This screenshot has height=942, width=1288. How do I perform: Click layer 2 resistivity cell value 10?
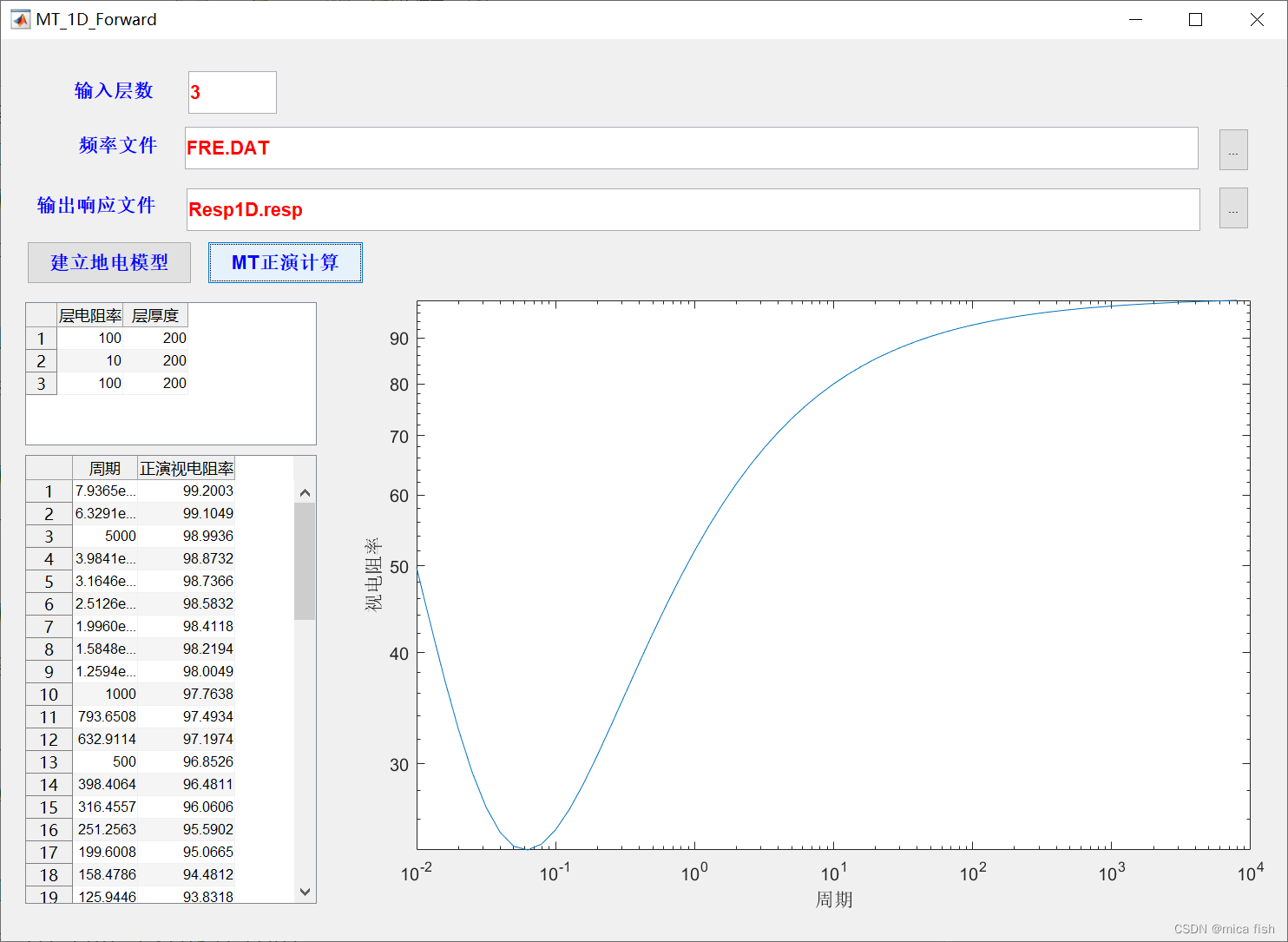90,360
